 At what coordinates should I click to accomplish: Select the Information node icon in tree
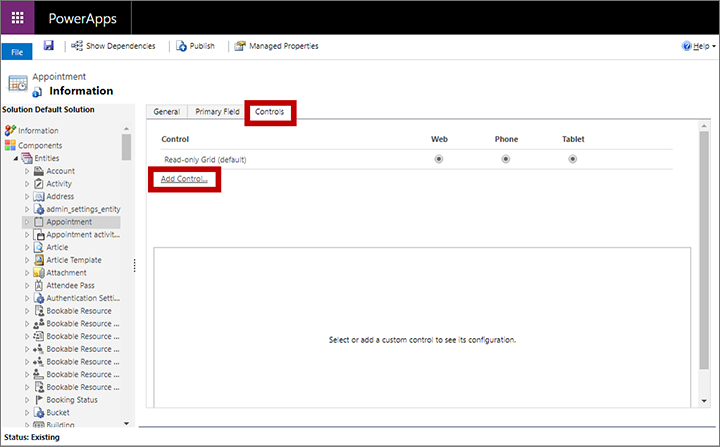click(x=11, y=131)
